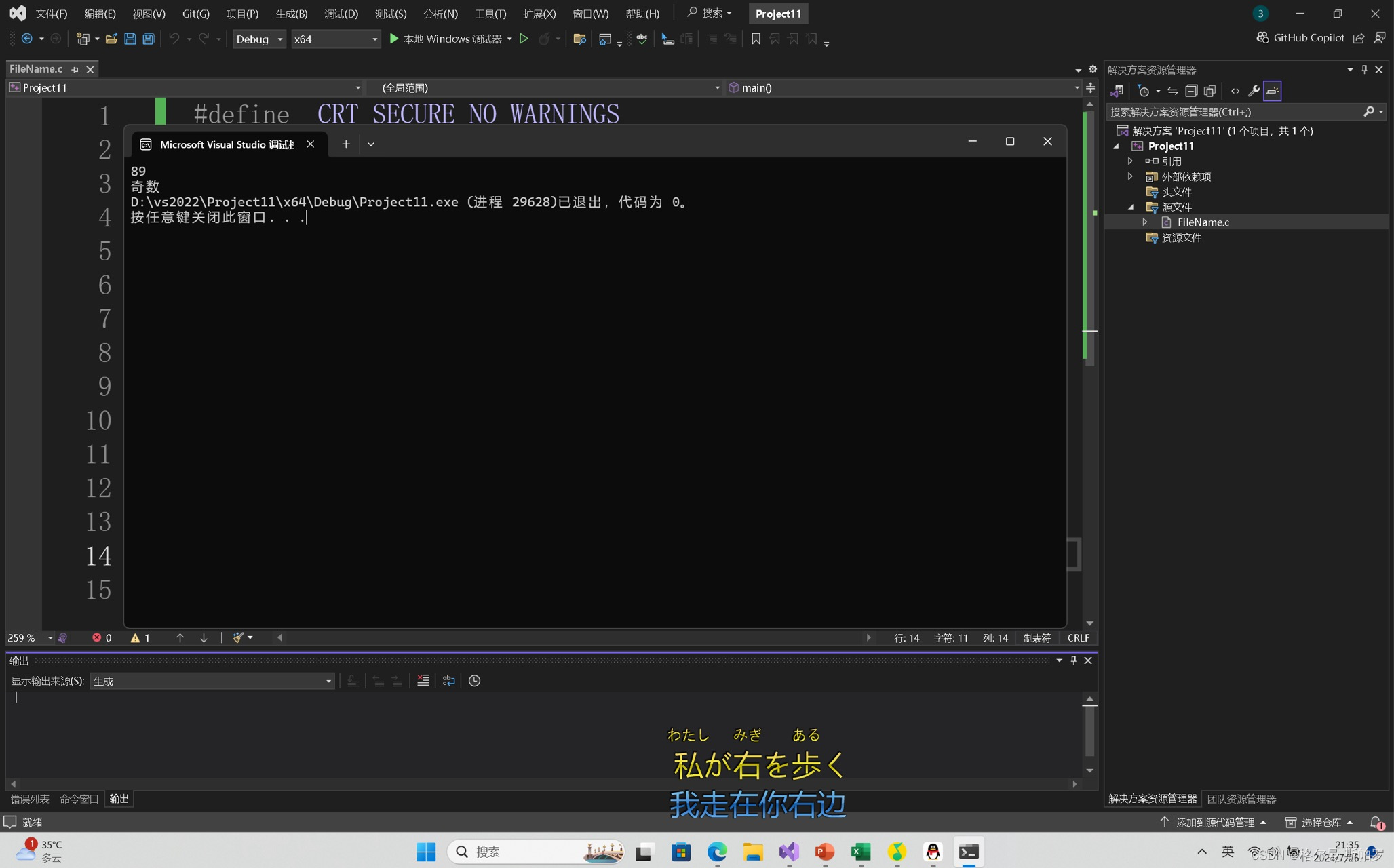This screenshot has height=868, width=1394.
Task: Open GitHub Copilot in the top right
Action: click(1300, 38)
